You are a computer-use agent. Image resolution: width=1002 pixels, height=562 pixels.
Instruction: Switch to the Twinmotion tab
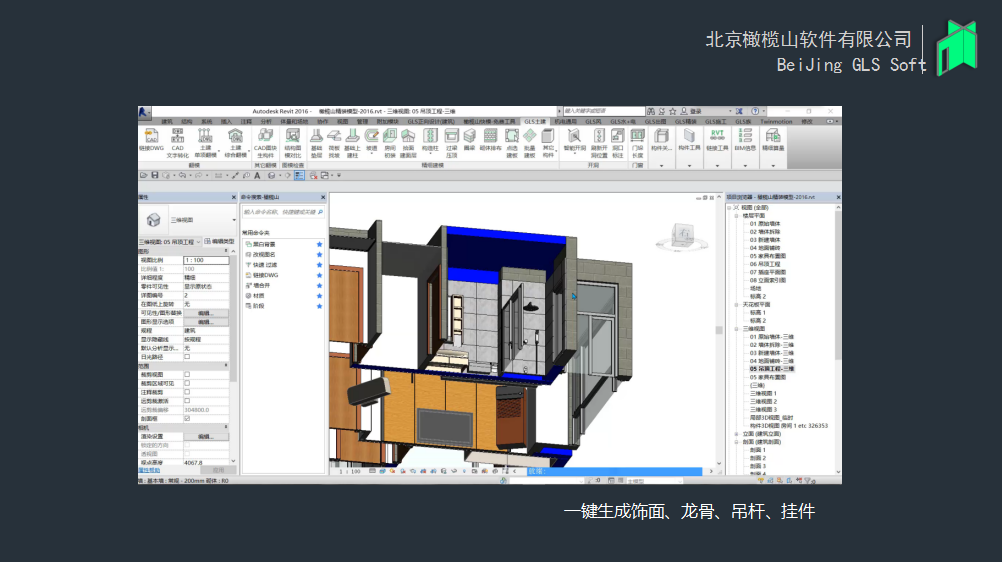point(776,121)
